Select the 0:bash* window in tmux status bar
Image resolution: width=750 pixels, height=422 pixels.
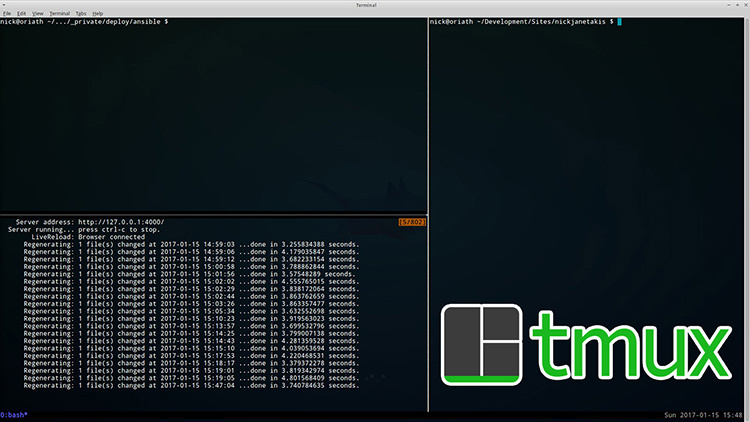[14, 415]
